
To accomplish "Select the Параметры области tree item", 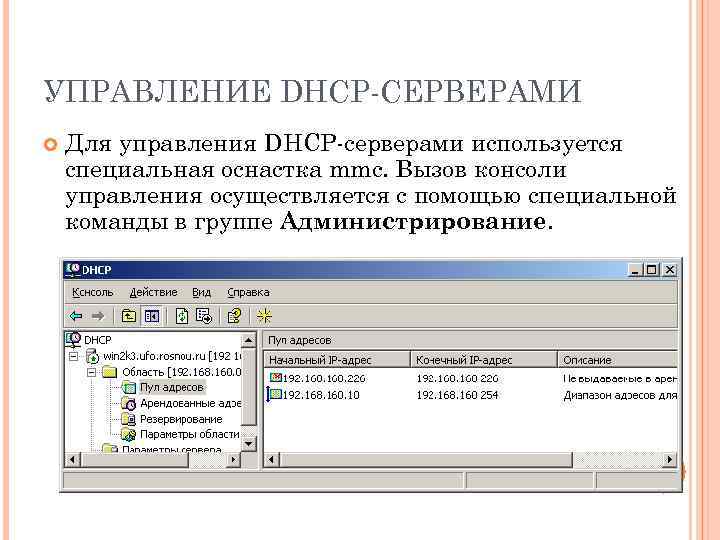I will coord(190,434).
